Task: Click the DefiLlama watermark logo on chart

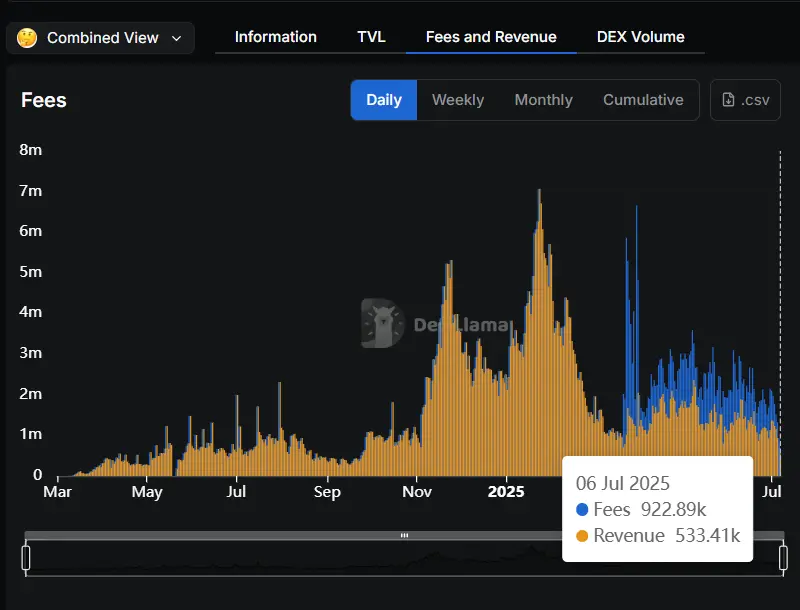Action: [382, 324]
